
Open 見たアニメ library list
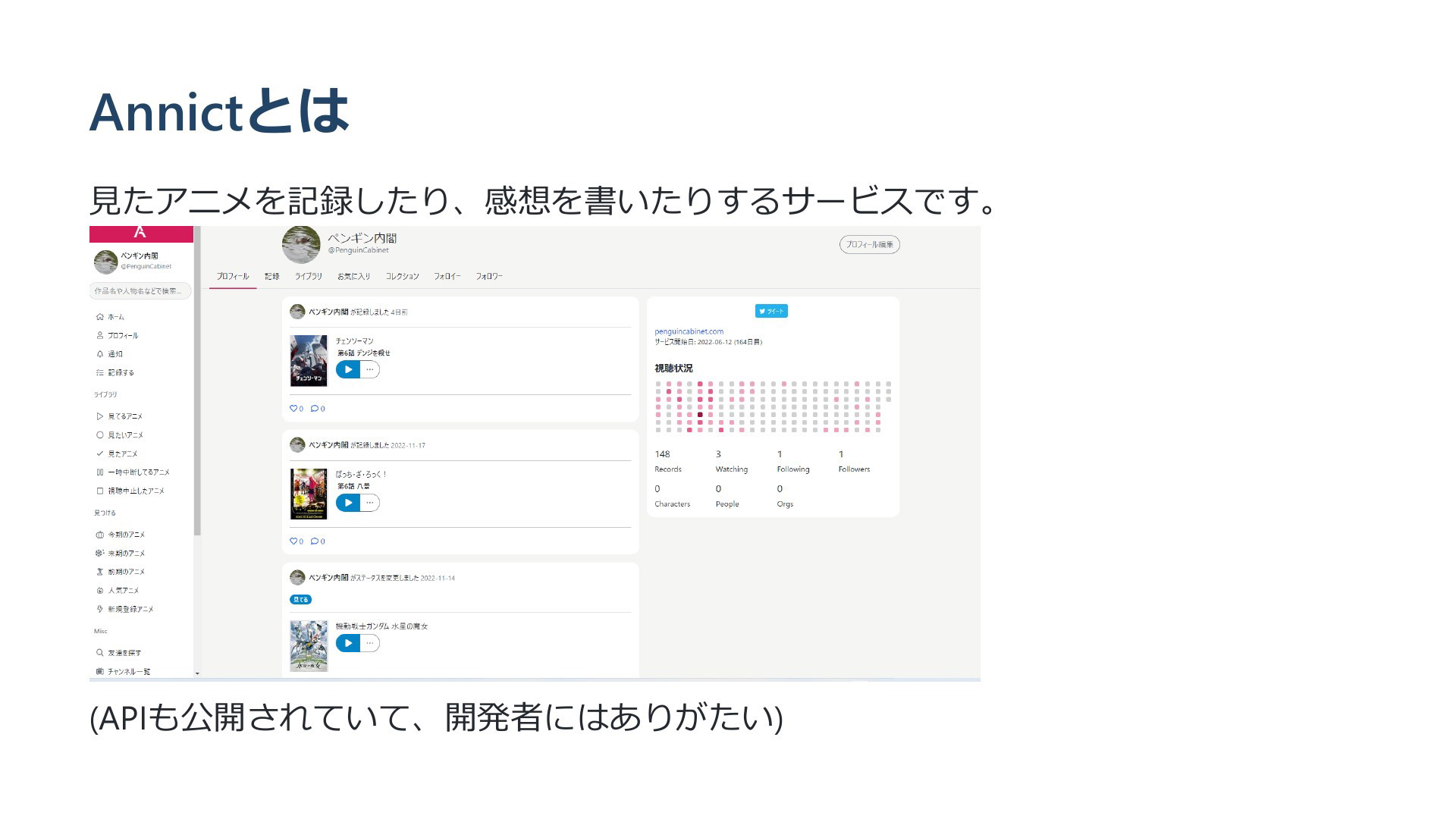pyautogui.click(x=117, y=453)
